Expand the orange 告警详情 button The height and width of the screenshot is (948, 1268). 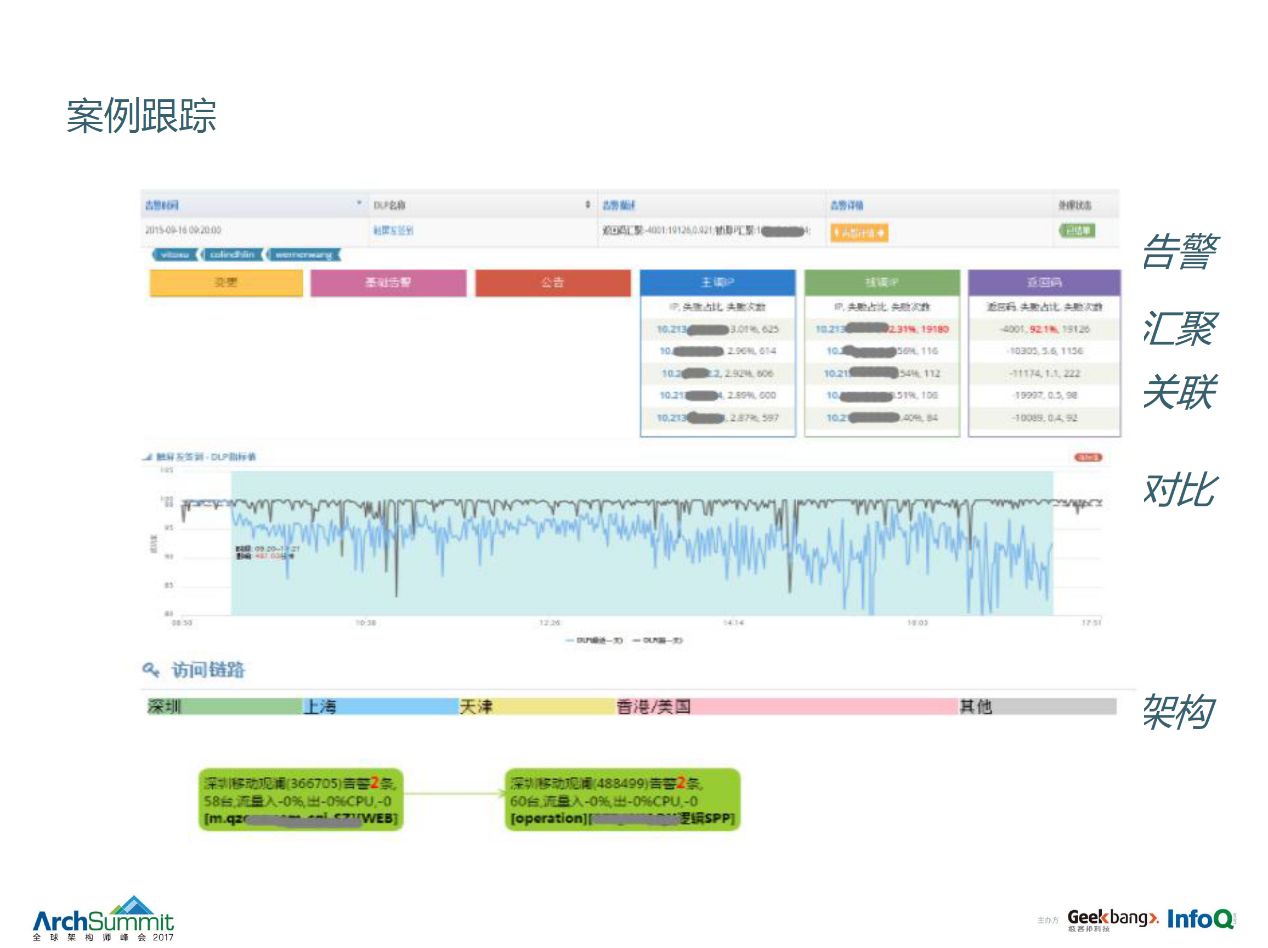859,232
